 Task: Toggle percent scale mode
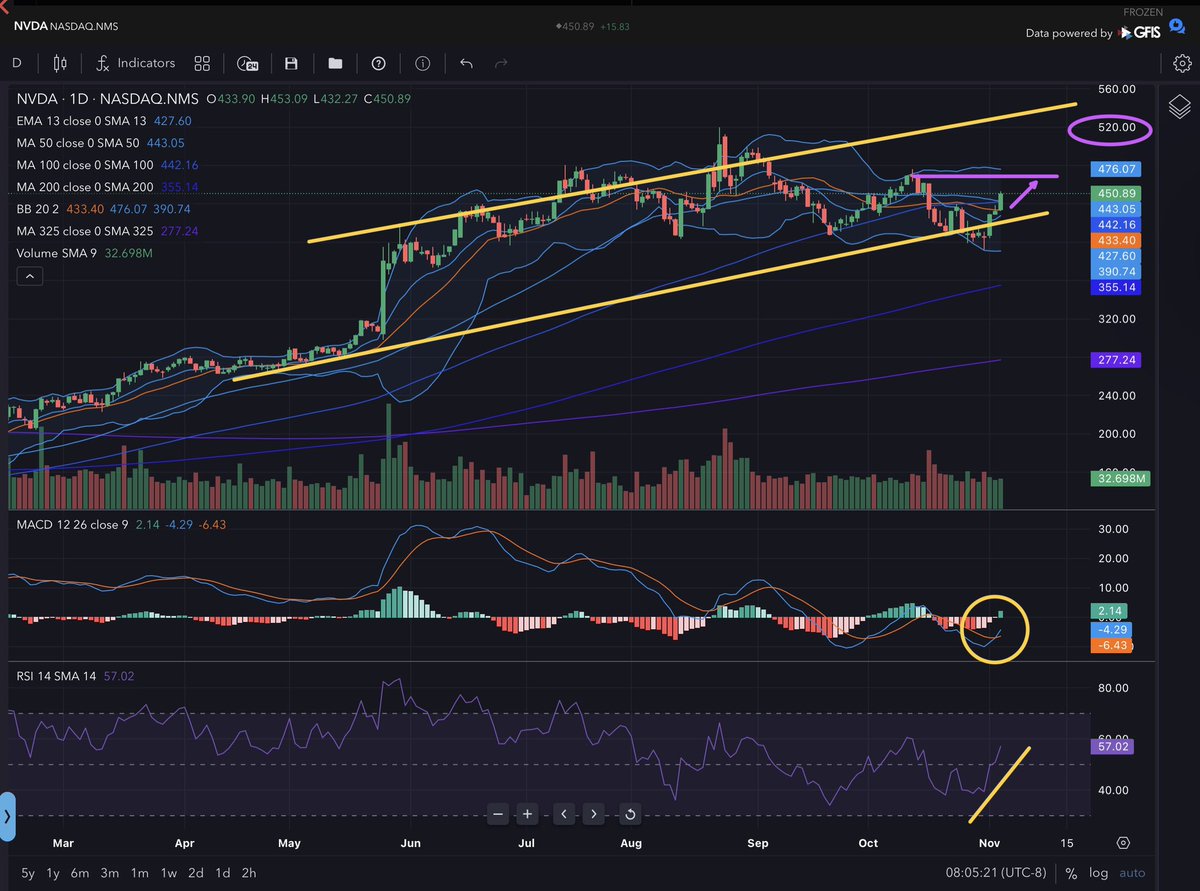[x=1071, y=872]
